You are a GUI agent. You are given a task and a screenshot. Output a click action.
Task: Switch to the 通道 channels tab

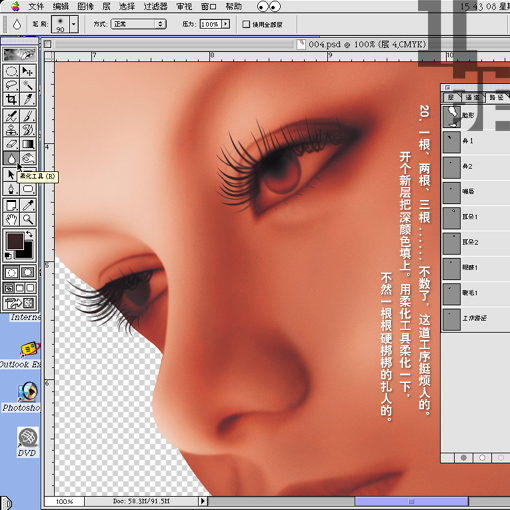[472, 97]
